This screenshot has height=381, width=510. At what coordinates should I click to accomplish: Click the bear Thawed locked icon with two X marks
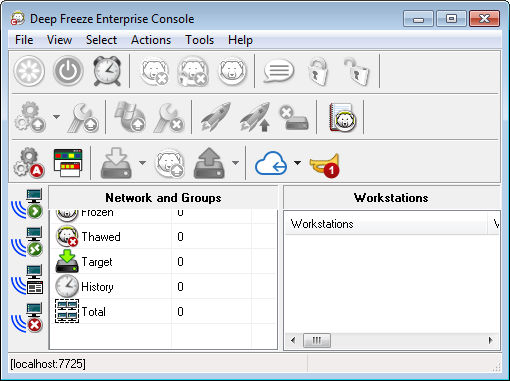[x=193, y=71]
